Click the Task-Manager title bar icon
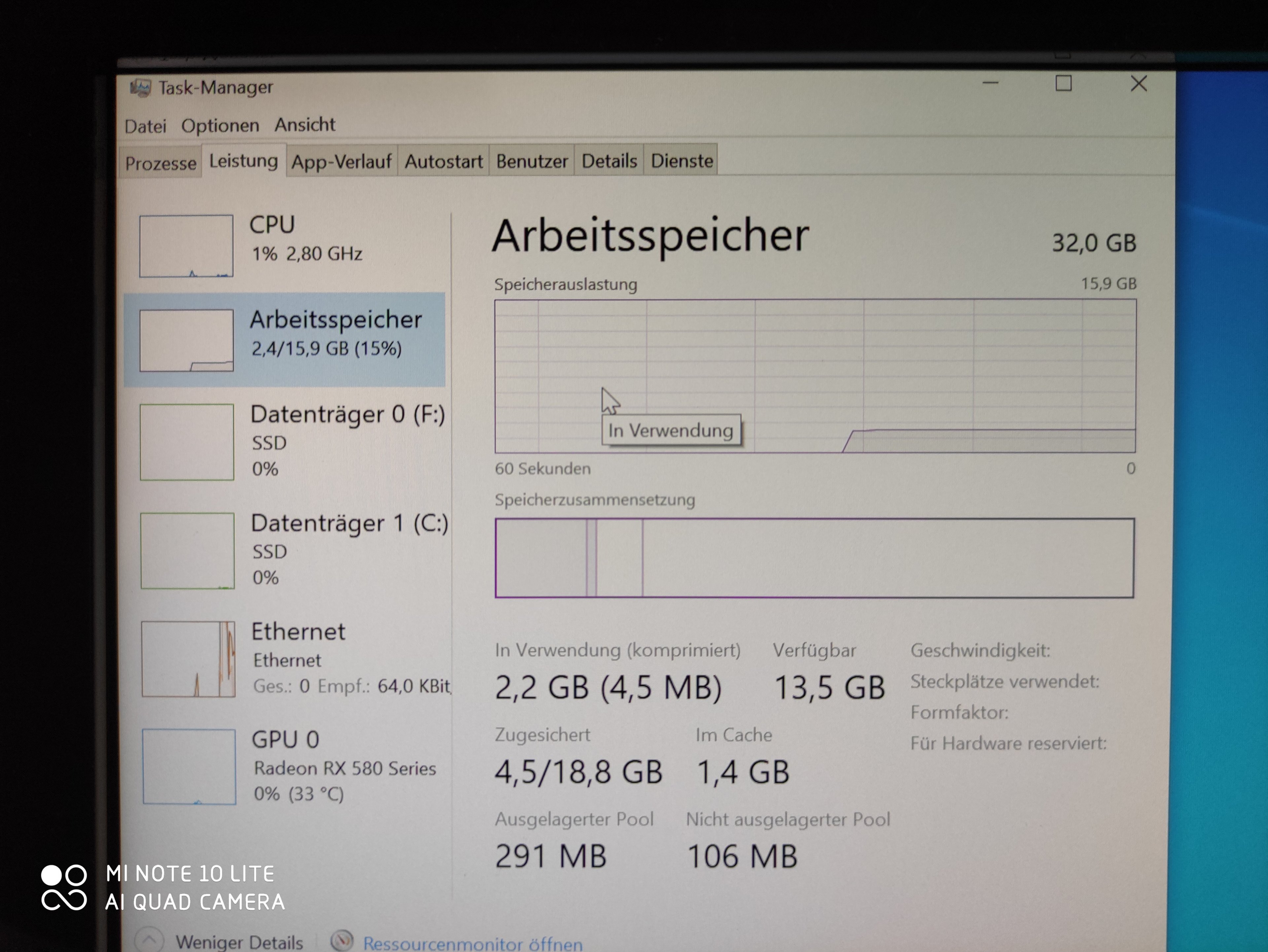1268x952 pixels. [140, 88]
